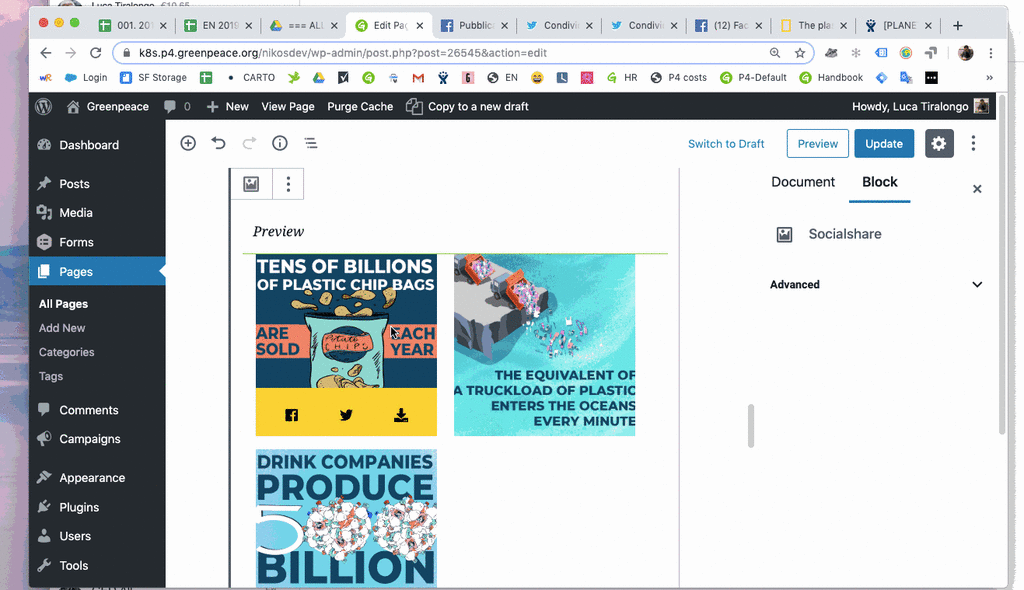Click the zoom magnifier in address bar
1024x590 pixels.
point(775,53)
